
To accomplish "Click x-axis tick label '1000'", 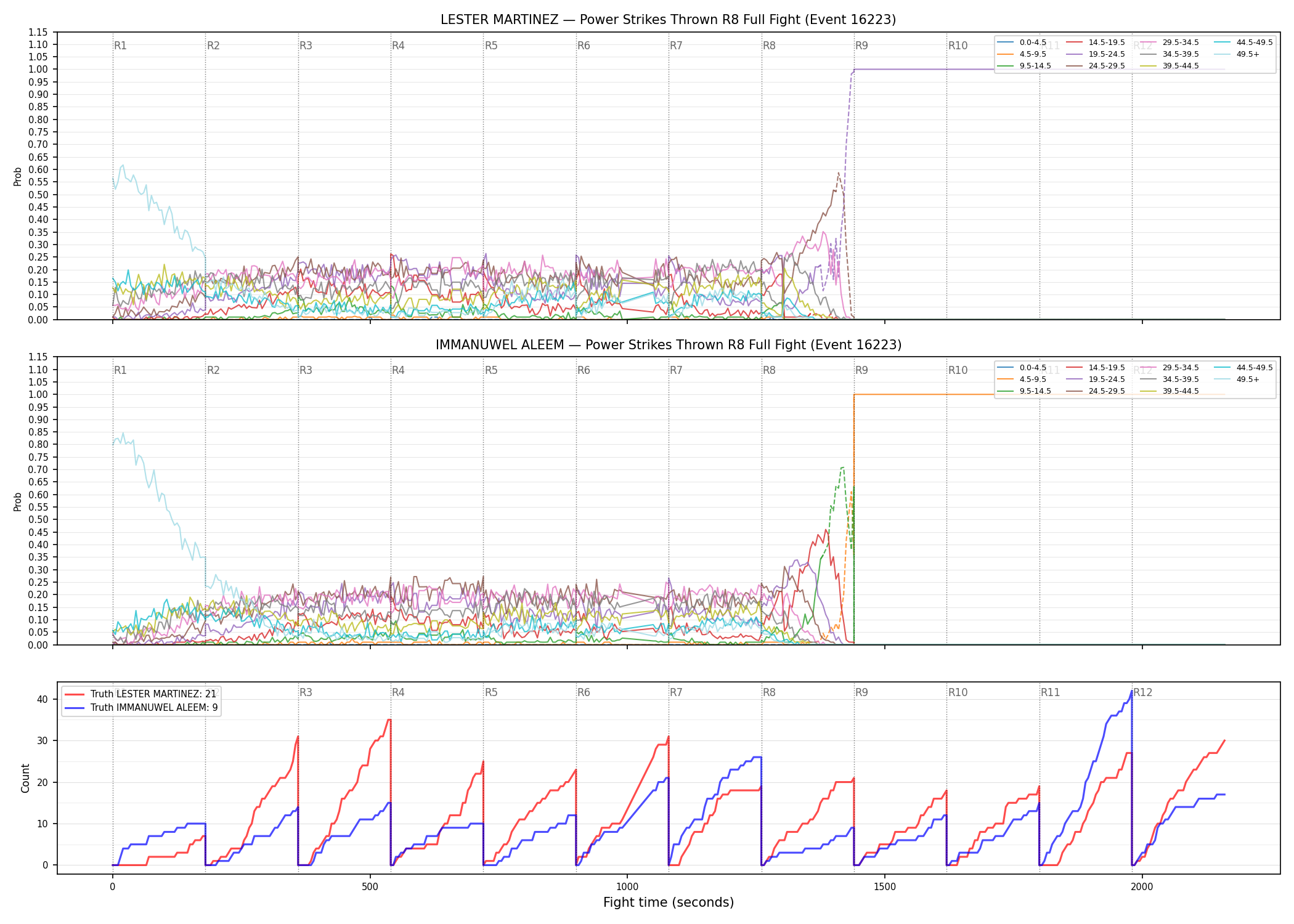I will point(627,887).
